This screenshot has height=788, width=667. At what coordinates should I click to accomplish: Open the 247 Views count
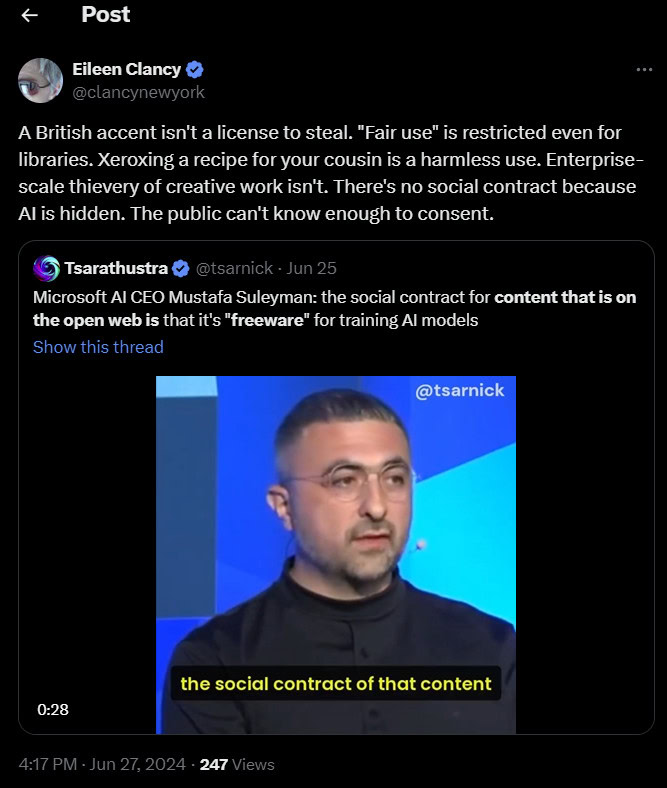click(237, 764)
